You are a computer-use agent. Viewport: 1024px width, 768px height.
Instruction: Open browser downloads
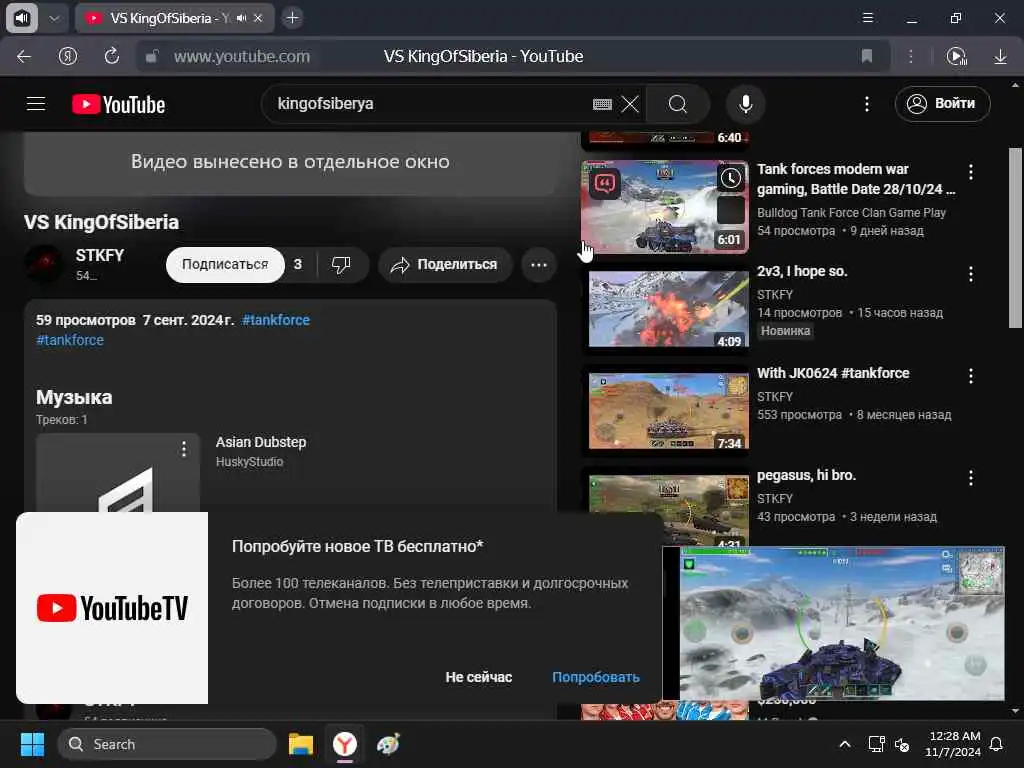click(1000, 57)
